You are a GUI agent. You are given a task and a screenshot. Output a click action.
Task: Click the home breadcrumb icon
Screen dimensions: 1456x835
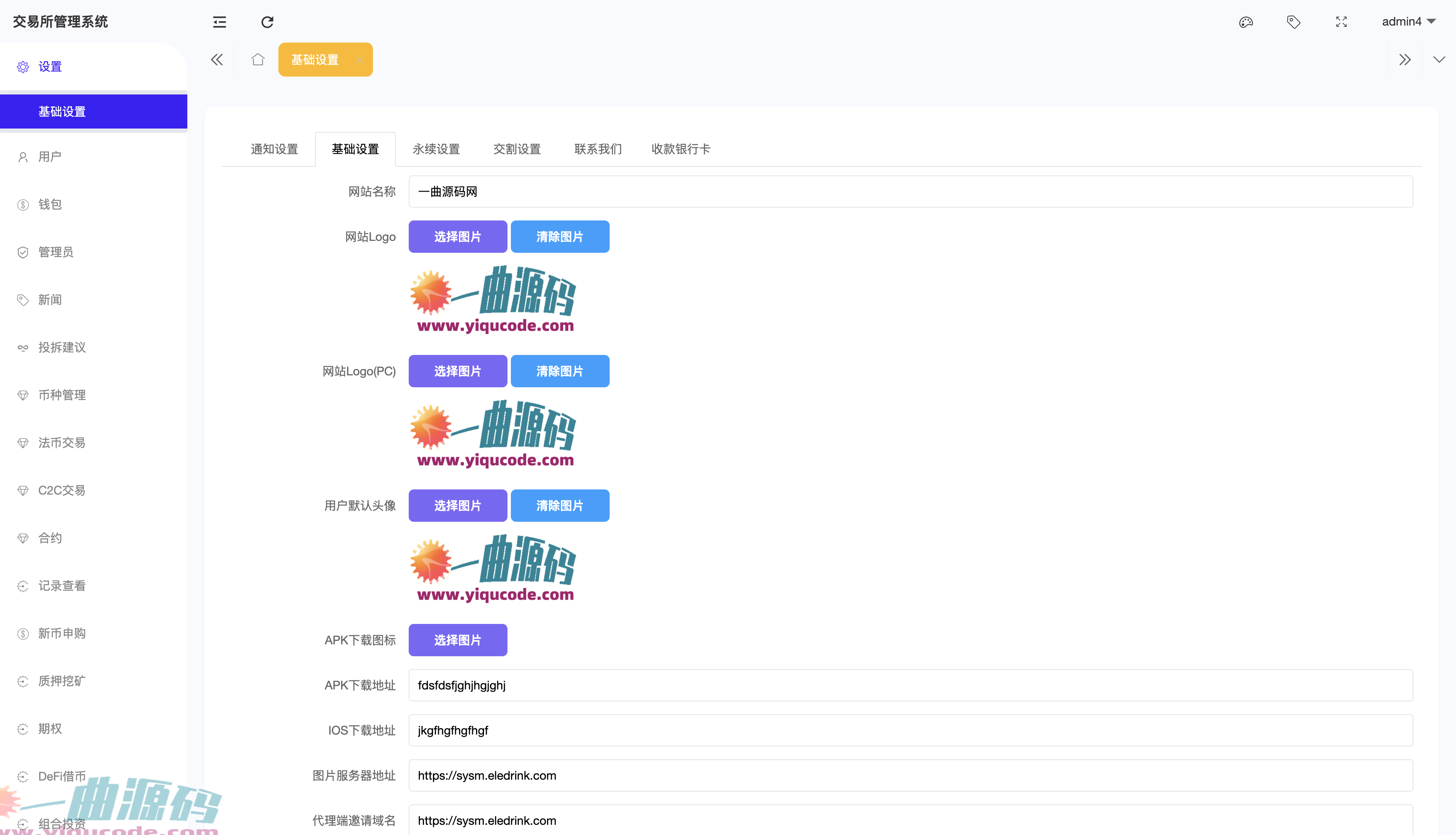pyautogui.click(x=258, y=59)
